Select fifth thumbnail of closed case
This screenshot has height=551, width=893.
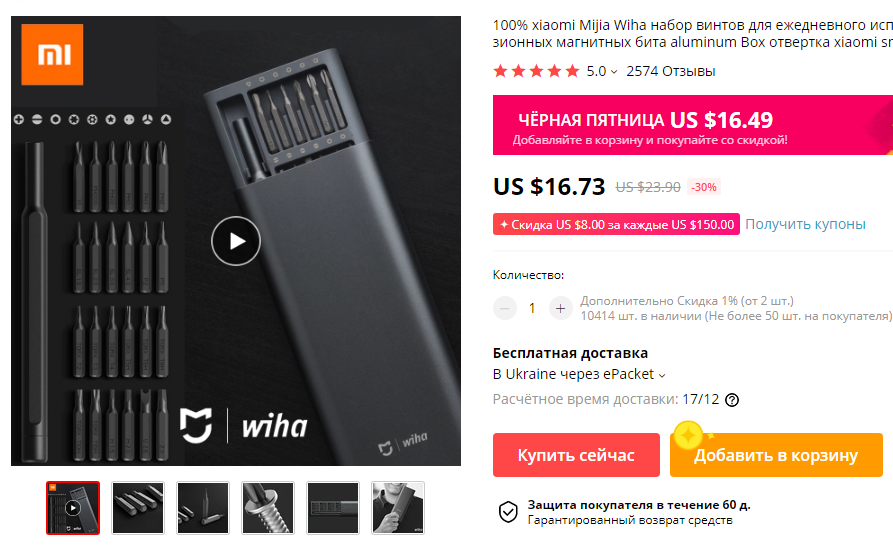[x=333, y=508]
